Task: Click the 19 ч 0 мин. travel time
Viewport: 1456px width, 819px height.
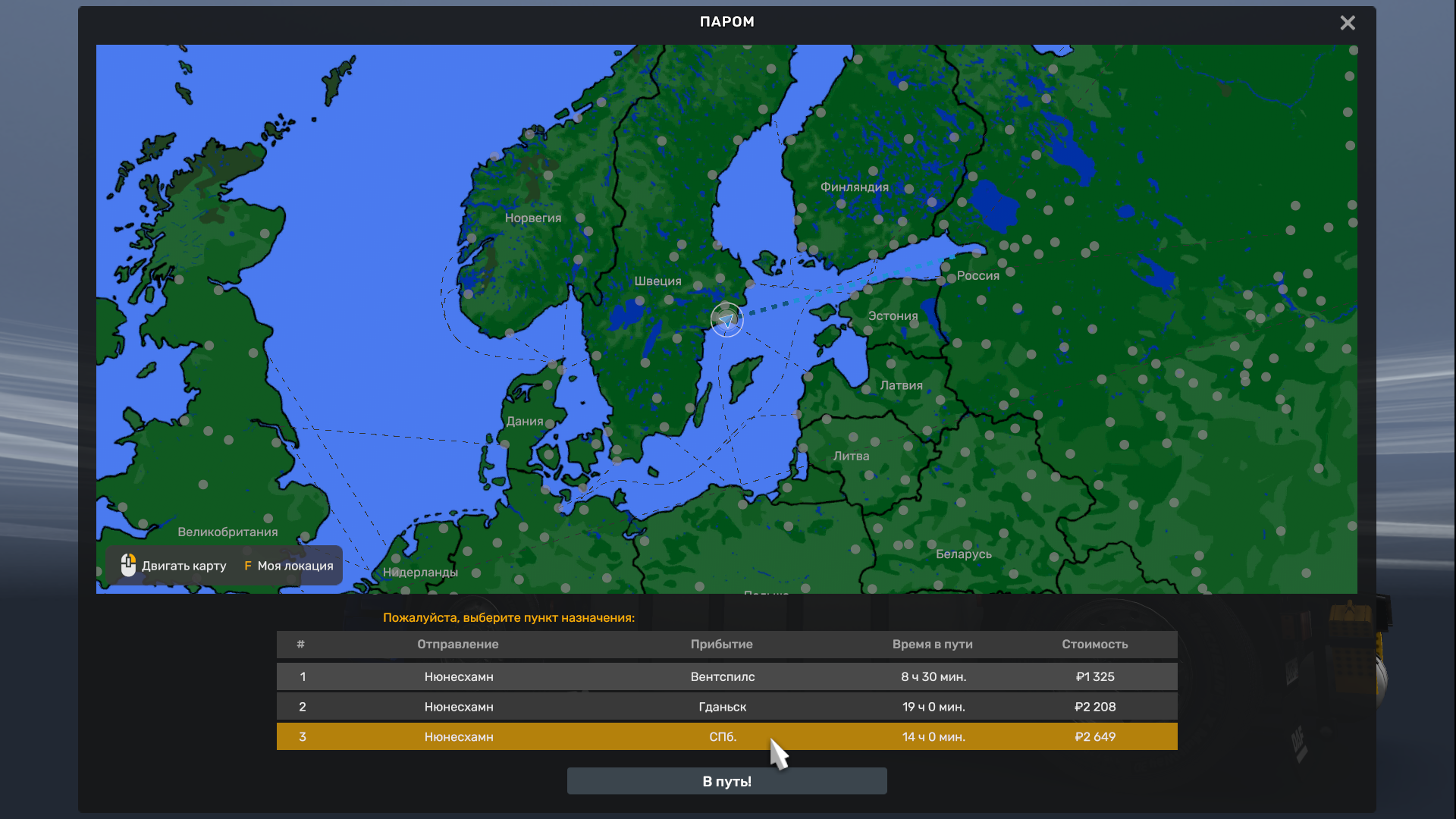Action: [x=933, y=707]
